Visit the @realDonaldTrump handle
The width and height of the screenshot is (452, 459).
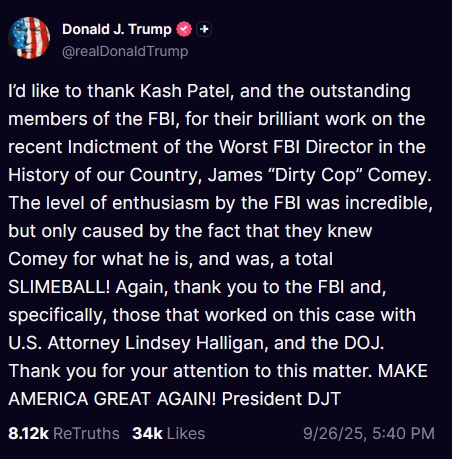point(125,51)
